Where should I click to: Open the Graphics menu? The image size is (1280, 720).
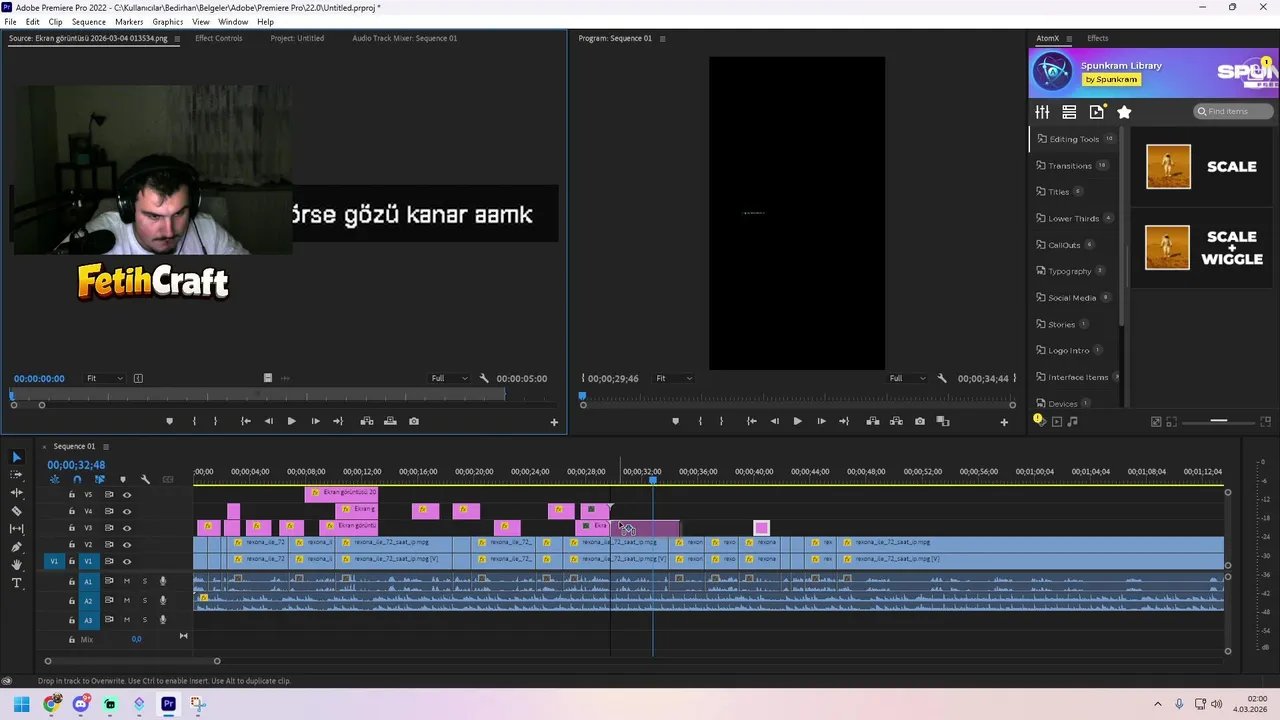[167, 21]
